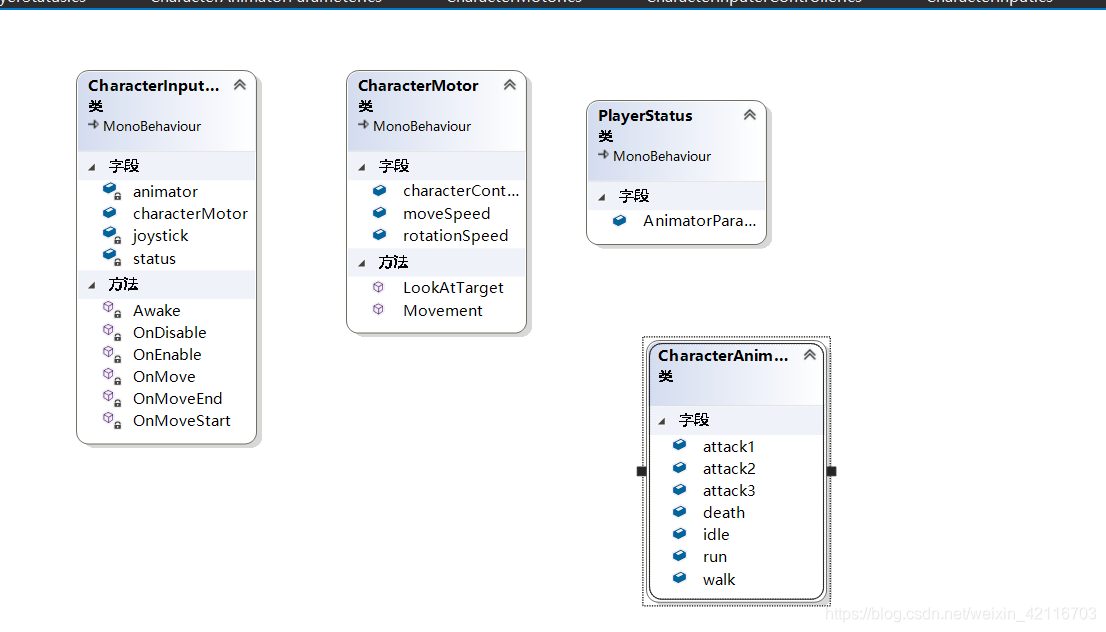Click the attack1 field icon

point(679,444)
